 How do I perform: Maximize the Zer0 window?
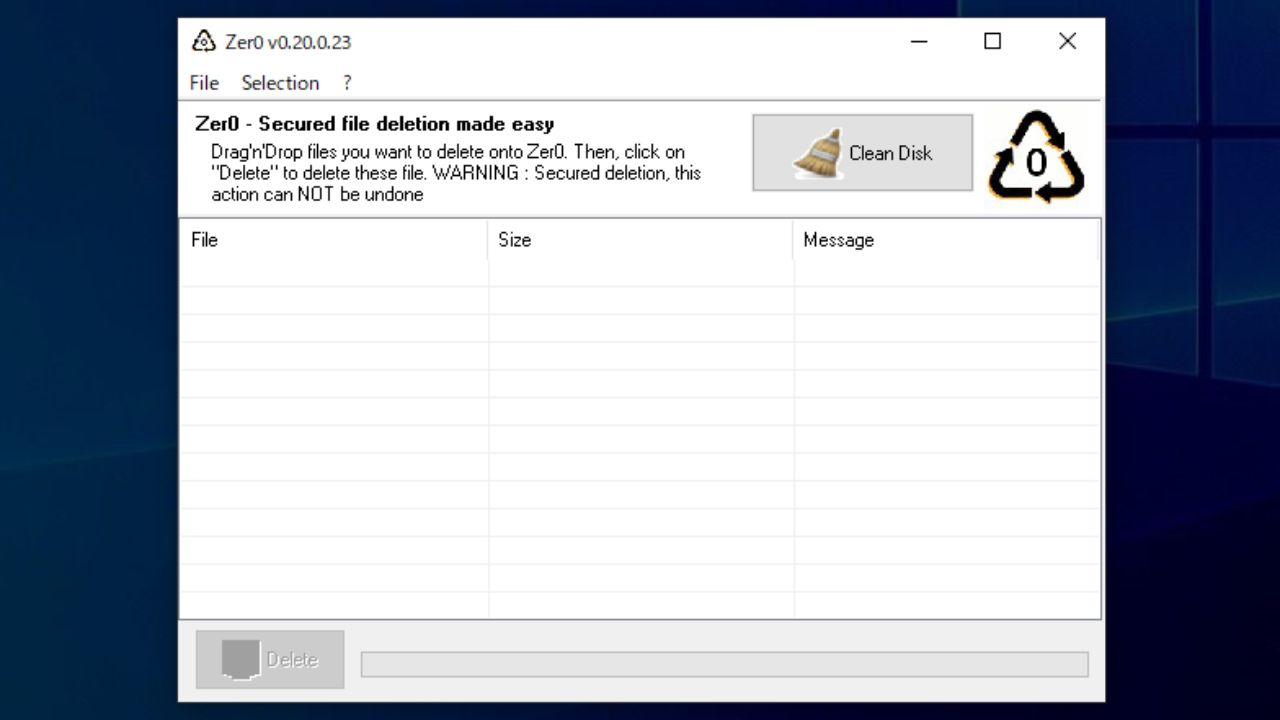(992, 41)
